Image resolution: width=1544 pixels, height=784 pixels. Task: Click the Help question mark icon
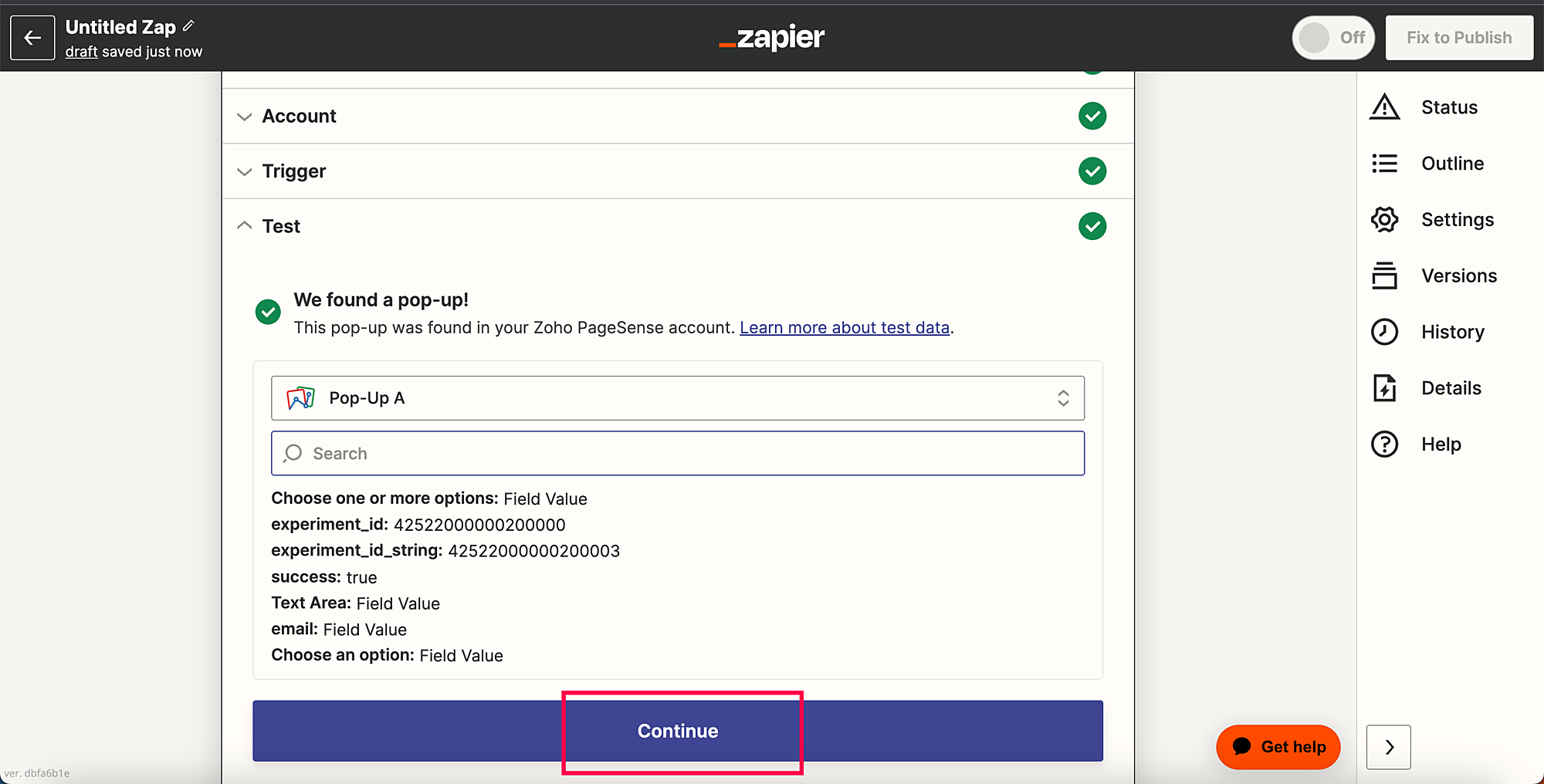pyautogui.click(x=1384, y=444)
